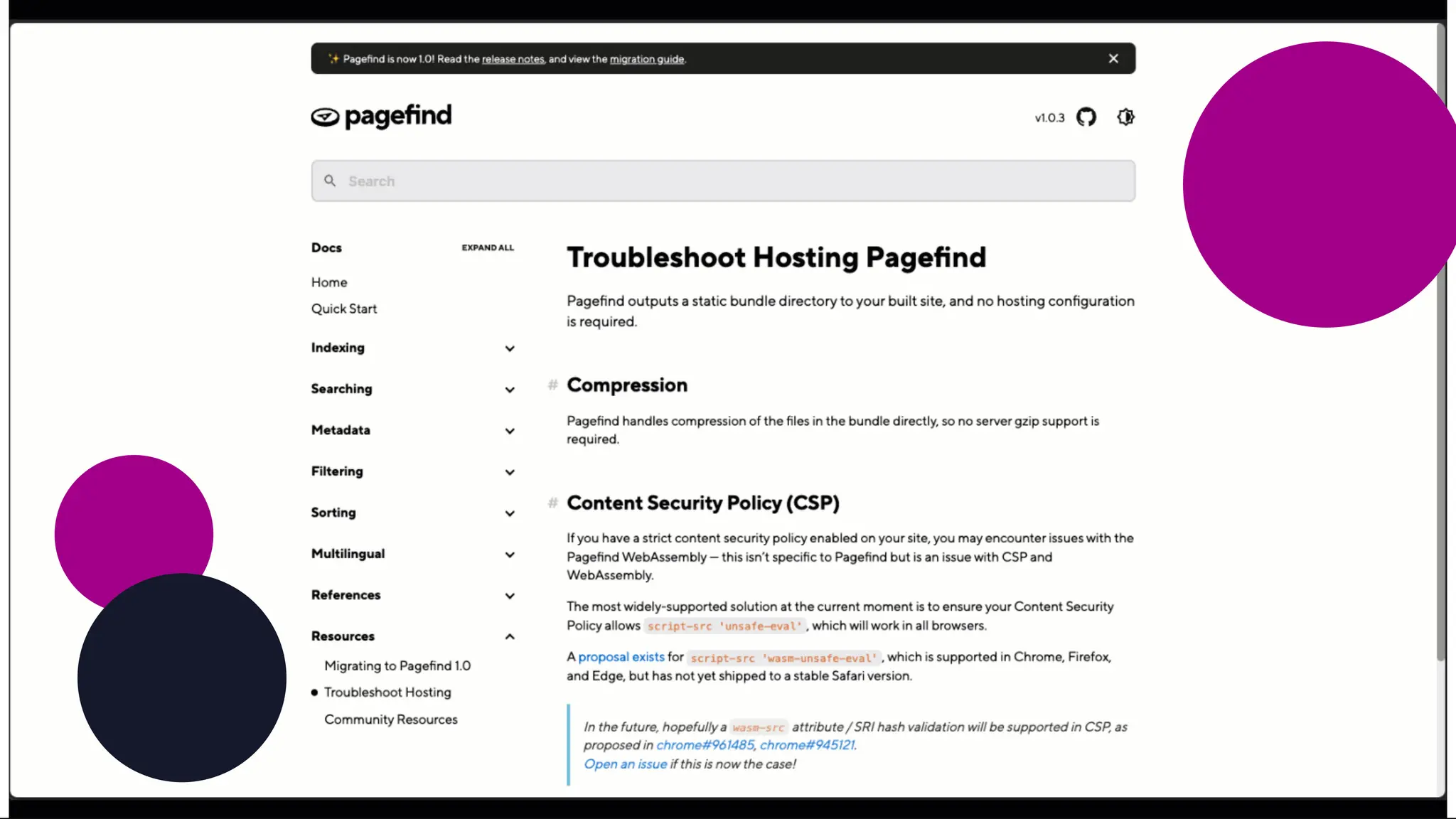Viewport: 1456px width, 819px height.
Task: Dismiss the Pagefind 1.0 announcement banner
Action: 1113,58
